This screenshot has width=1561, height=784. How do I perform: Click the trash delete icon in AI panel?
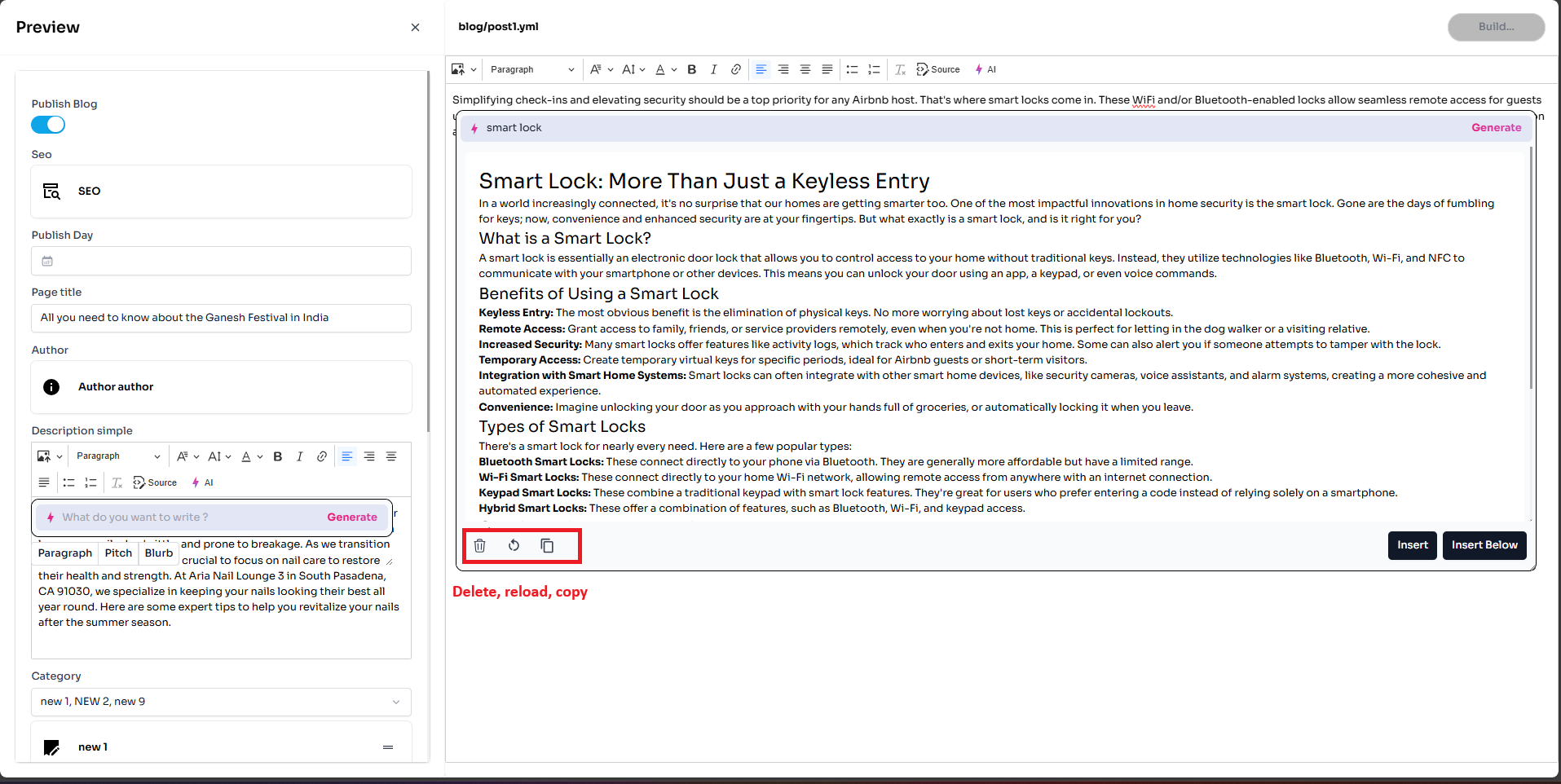pyautogui.click(x=479, y=545)
